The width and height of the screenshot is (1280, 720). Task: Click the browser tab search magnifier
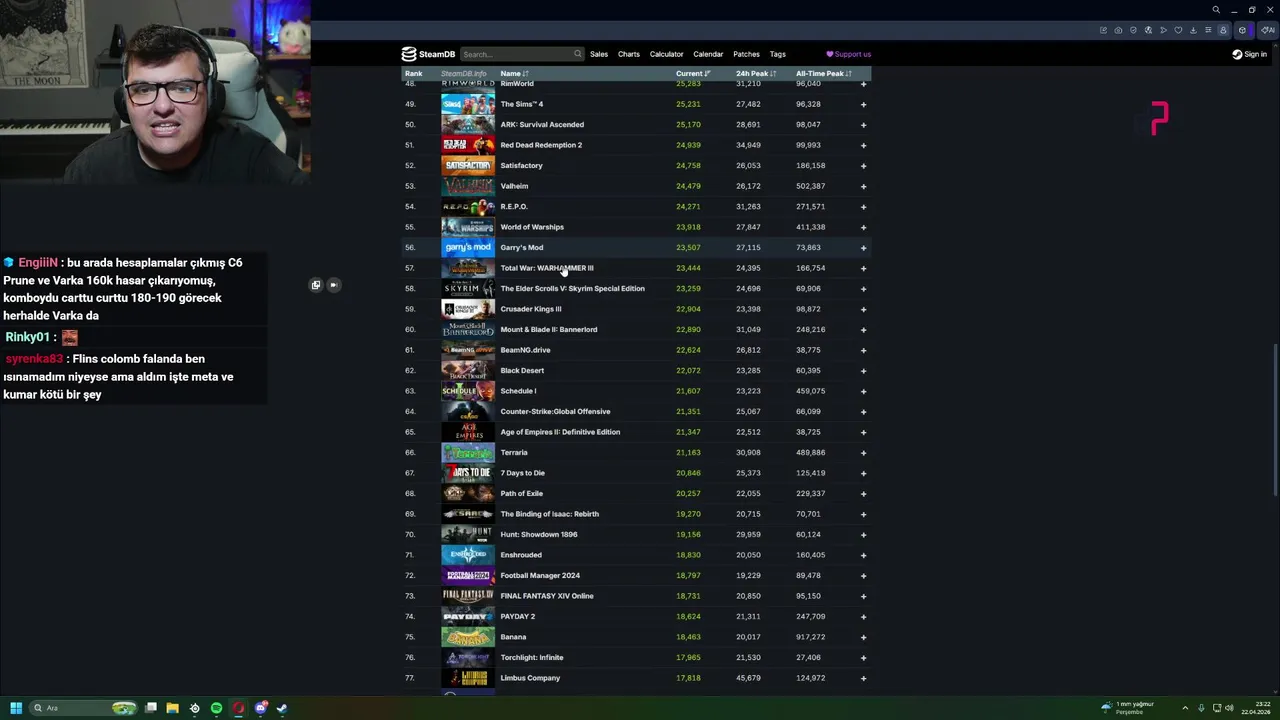[x=1216, y=10]
